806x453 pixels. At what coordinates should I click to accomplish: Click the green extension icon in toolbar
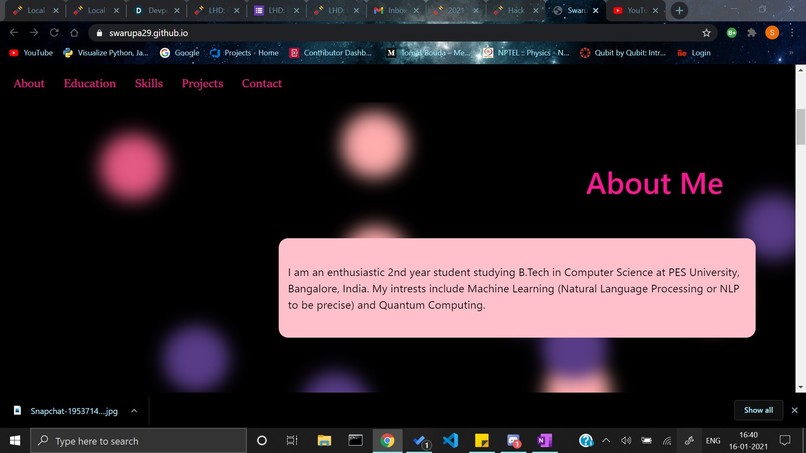click(731, 32)
